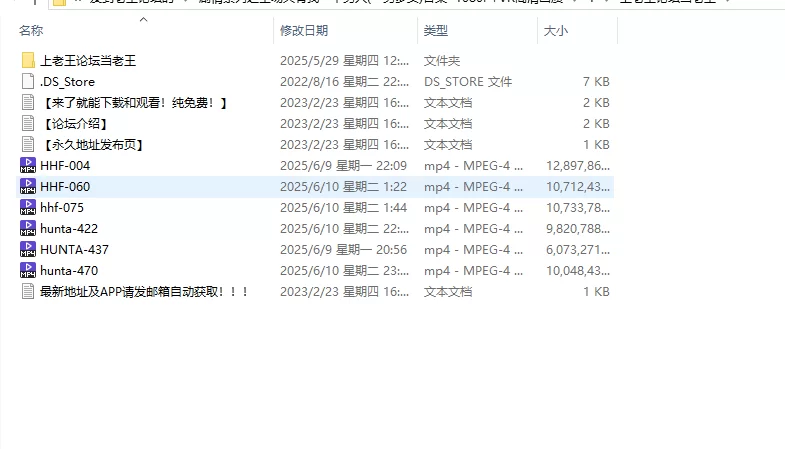Click the 【论坛介绍】 document icon
The height and width of the screenshot is (449, 785).
click(x=28, y=124)
